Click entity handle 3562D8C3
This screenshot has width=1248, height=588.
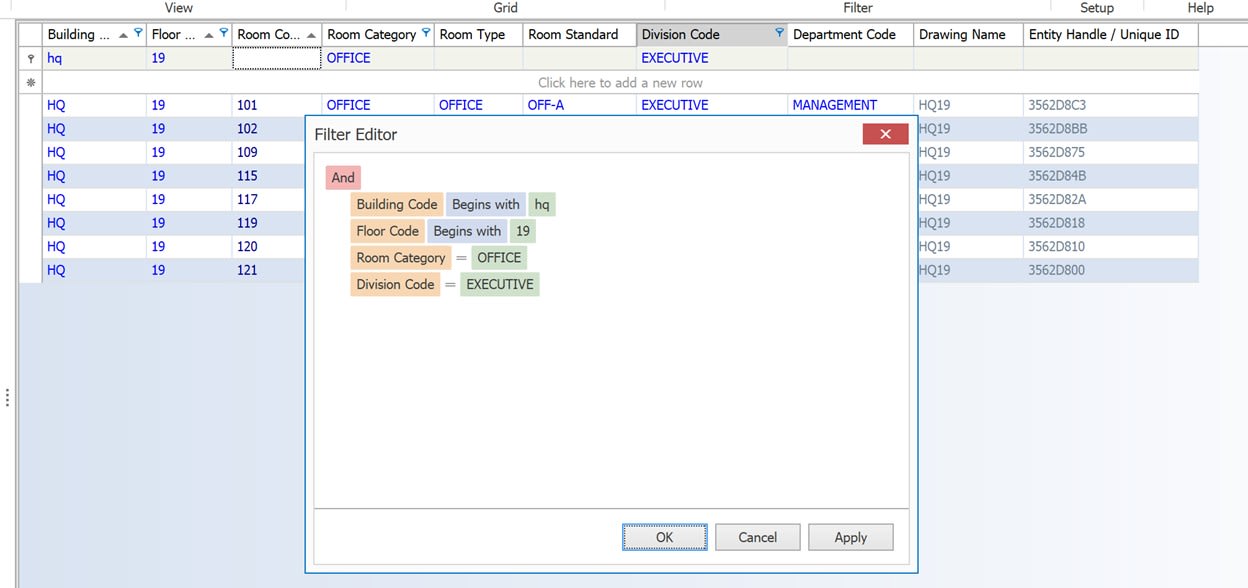[x=1110, y=105]
